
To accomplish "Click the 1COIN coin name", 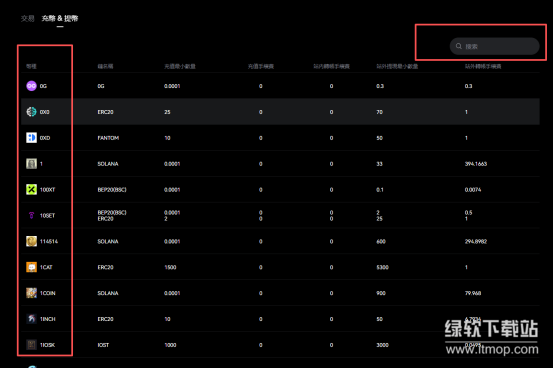I will 48,293.
